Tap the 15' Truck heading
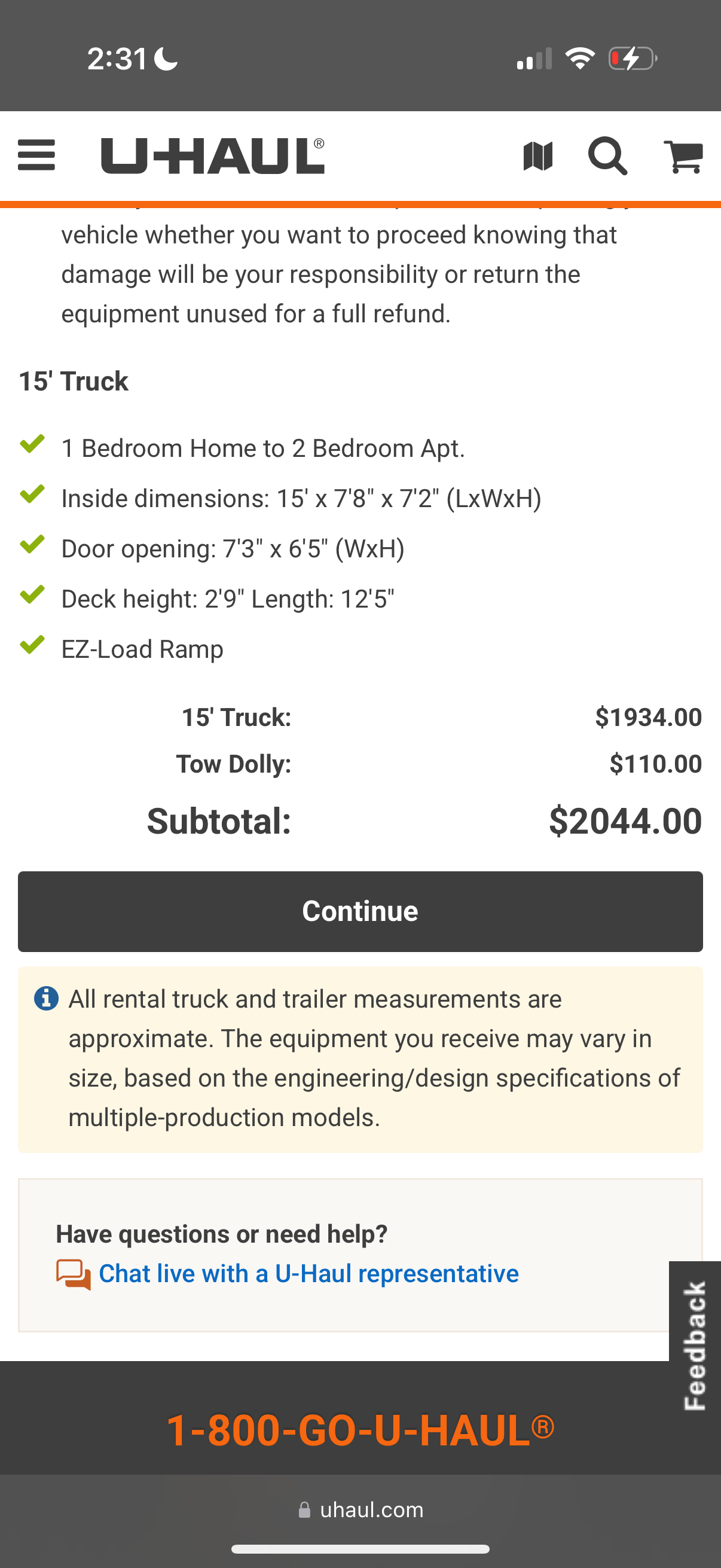Screen dimensions: 721x1568 point(74,382)
